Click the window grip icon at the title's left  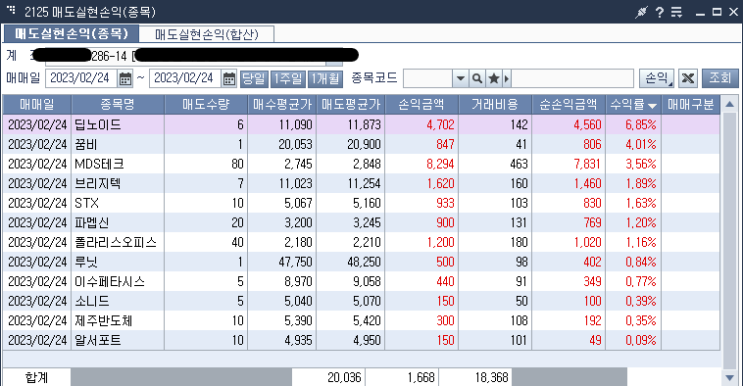[x=11, y=10]
